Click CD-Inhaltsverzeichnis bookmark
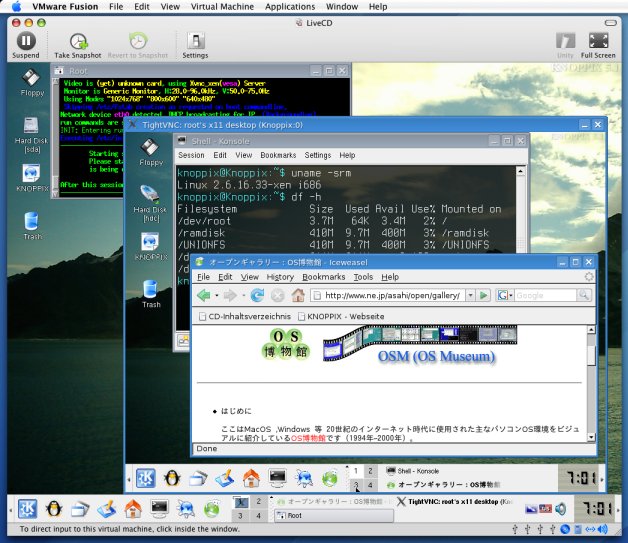Image resolution: width=628 pixels, height=543 pixels. (245, 316)
